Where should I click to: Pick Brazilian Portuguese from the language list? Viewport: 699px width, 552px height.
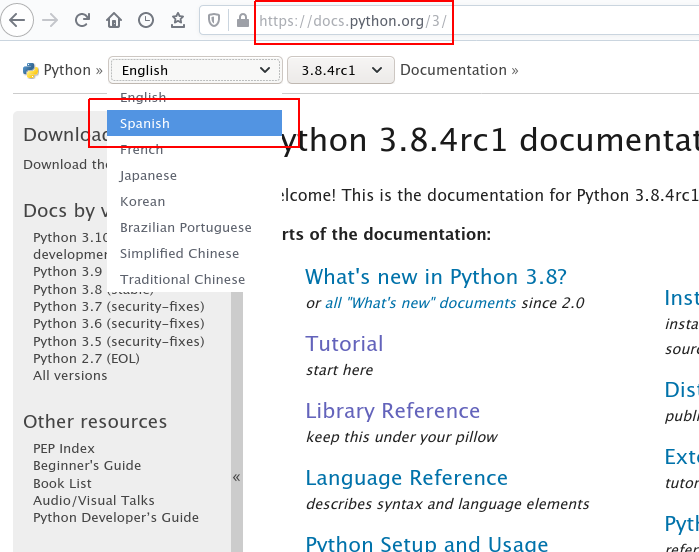[x=194, y=227]
